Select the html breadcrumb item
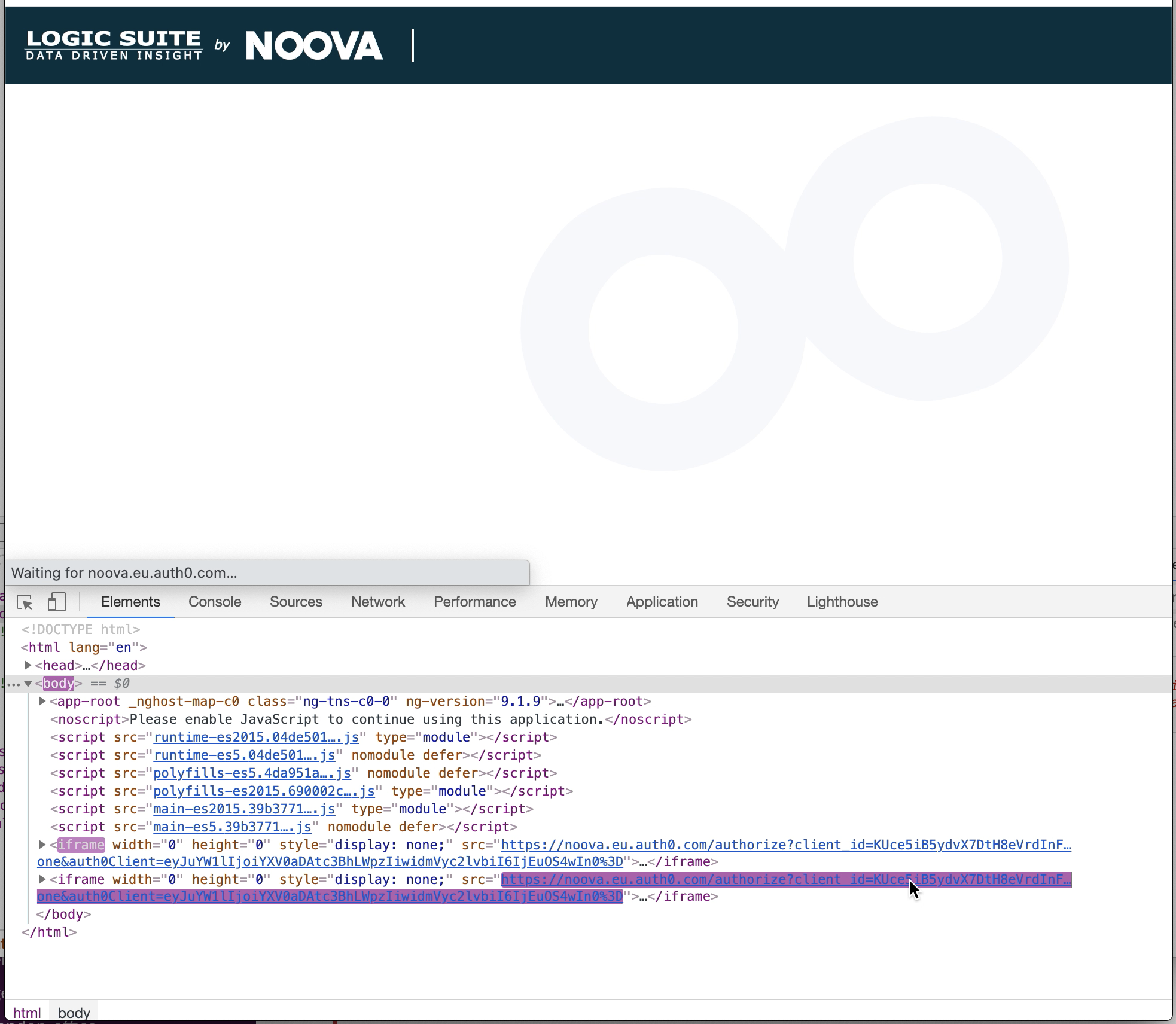 pos(27,1013)
